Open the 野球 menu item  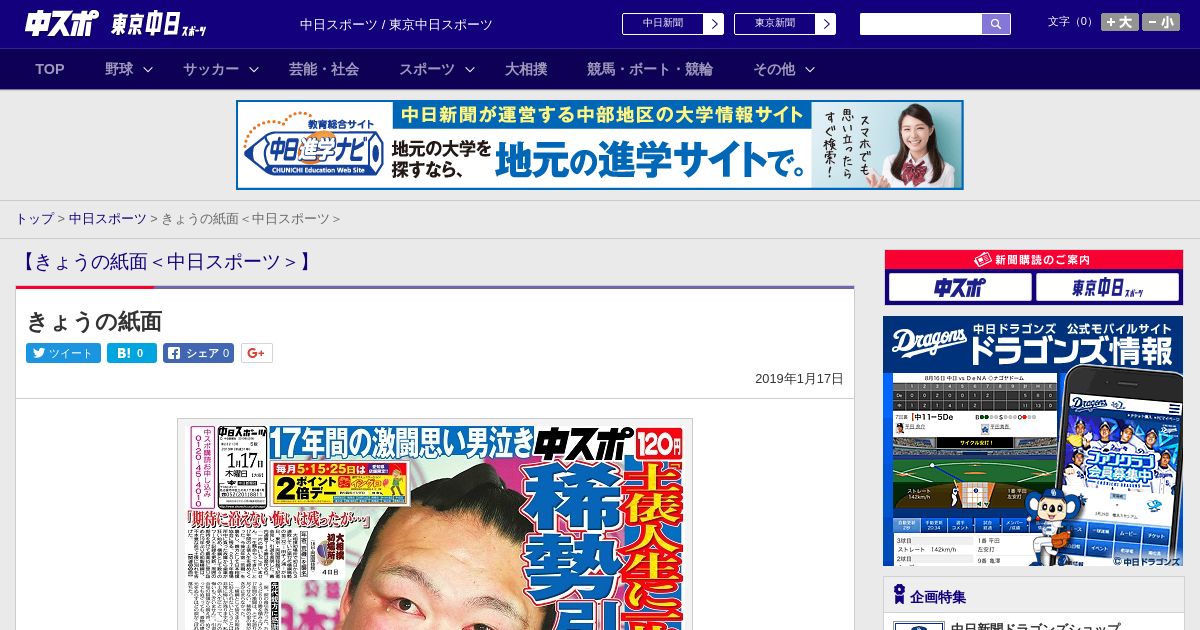tap(119, 69)
